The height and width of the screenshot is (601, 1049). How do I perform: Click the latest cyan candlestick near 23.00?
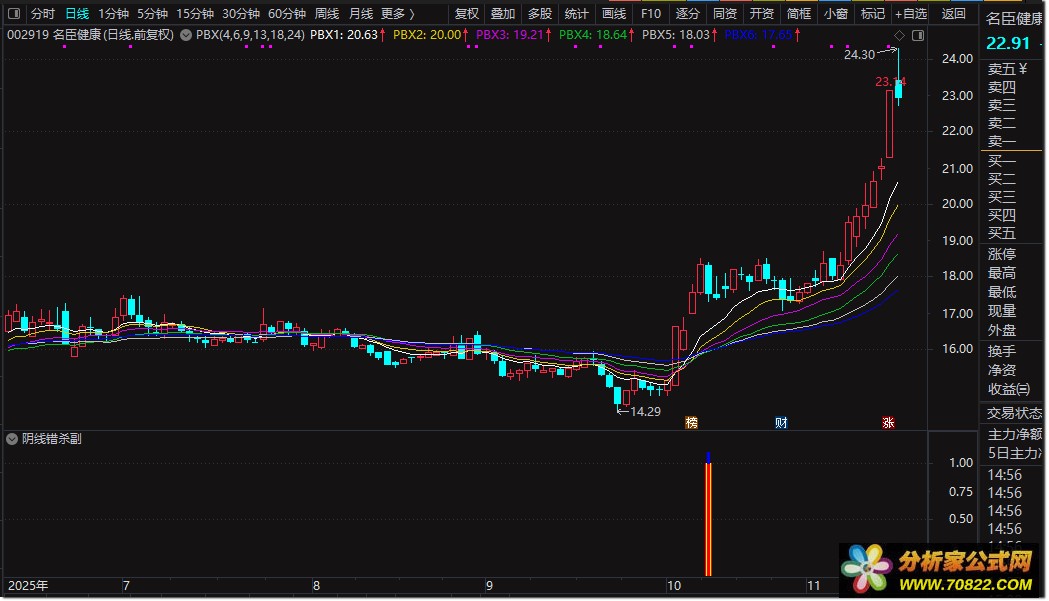(x=898, y=89)
